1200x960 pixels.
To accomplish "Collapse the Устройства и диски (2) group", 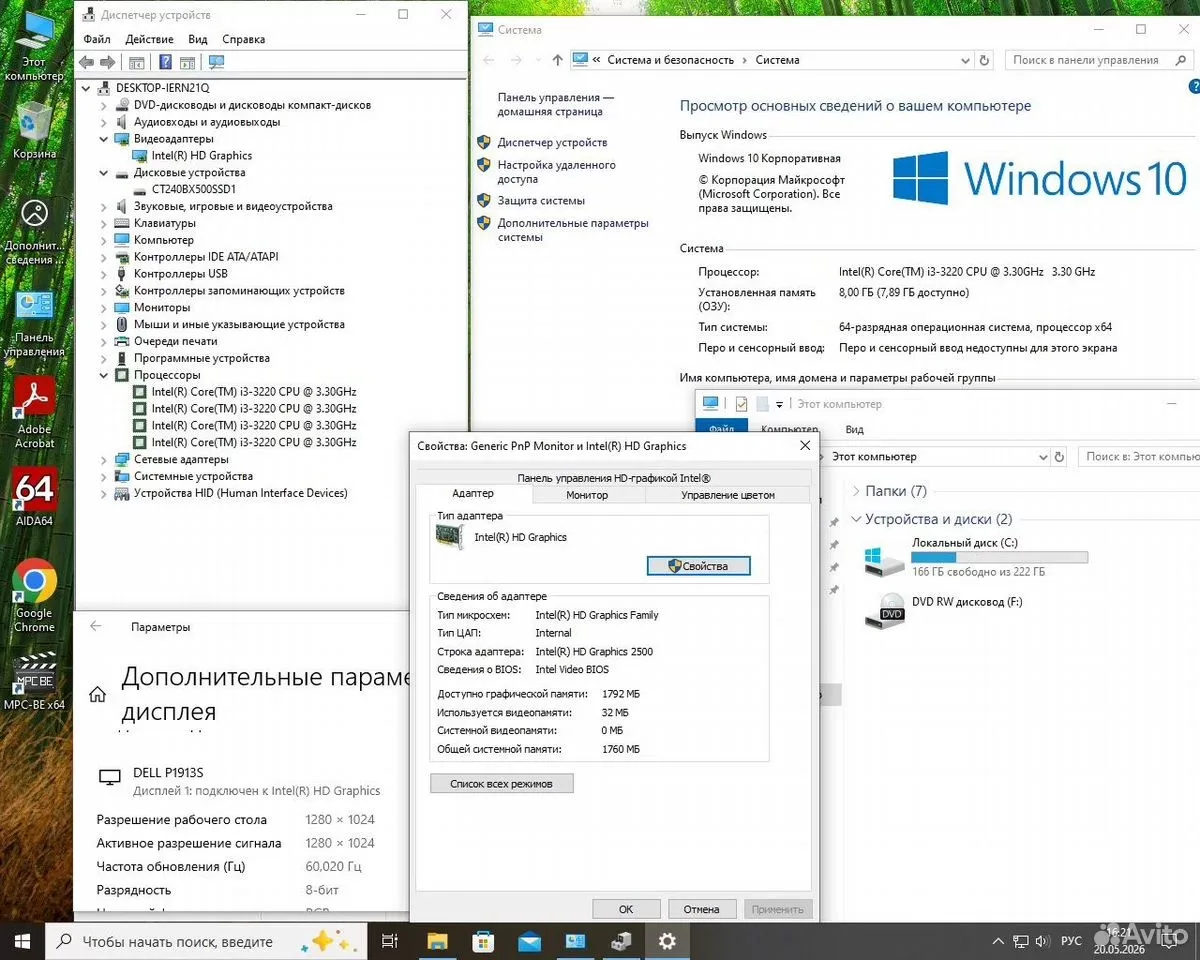I will 856,519.
